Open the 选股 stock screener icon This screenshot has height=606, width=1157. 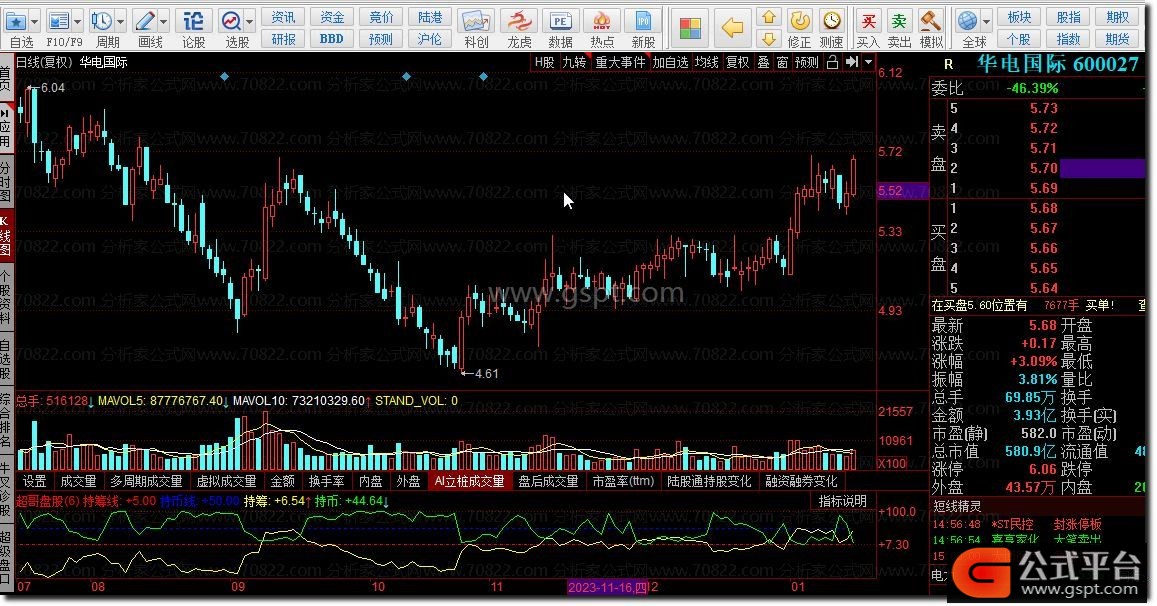click(x=232, y=21)
